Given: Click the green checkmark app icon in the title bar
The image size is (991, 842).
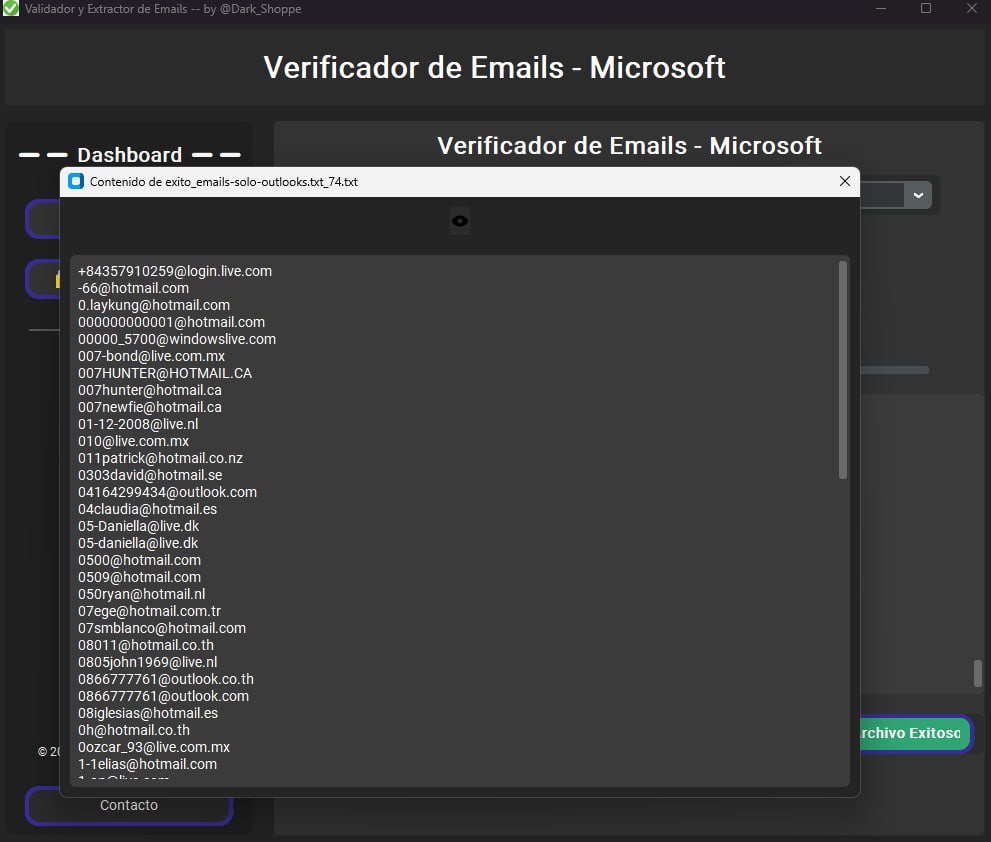Looking at the screenshot, I should pyautogui.click(x=12, y=8).
